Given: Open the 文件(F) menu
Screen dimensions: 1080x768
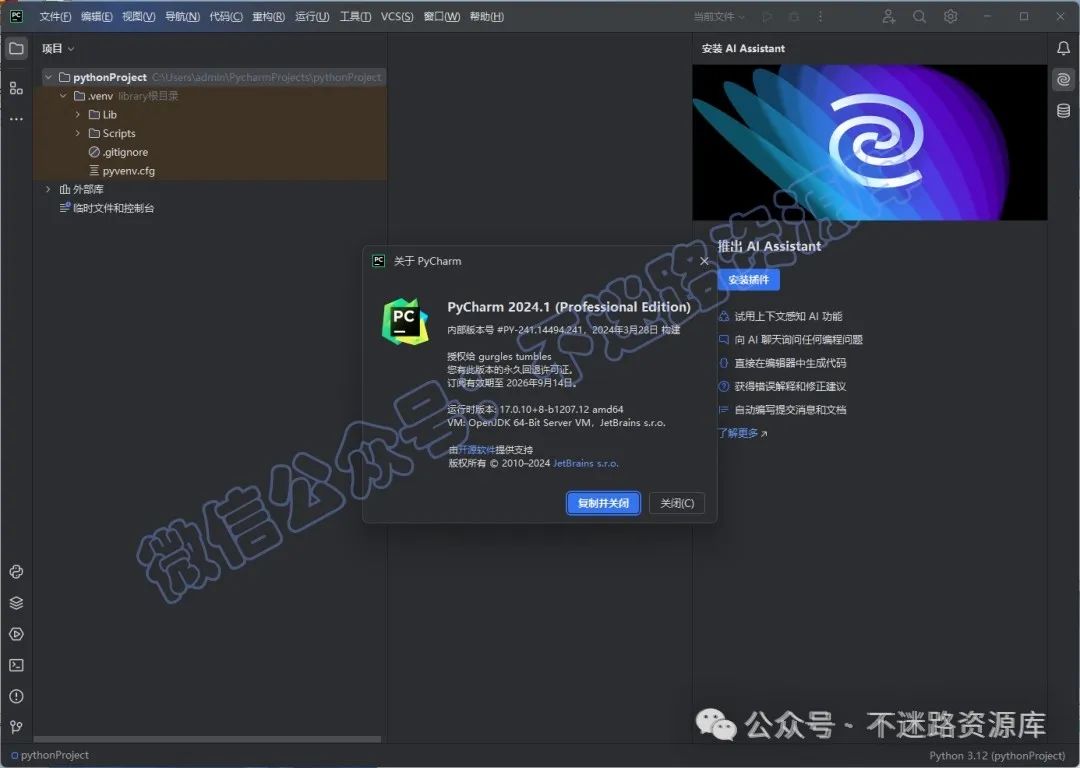Looking at the screenshot, I should 55,17.
